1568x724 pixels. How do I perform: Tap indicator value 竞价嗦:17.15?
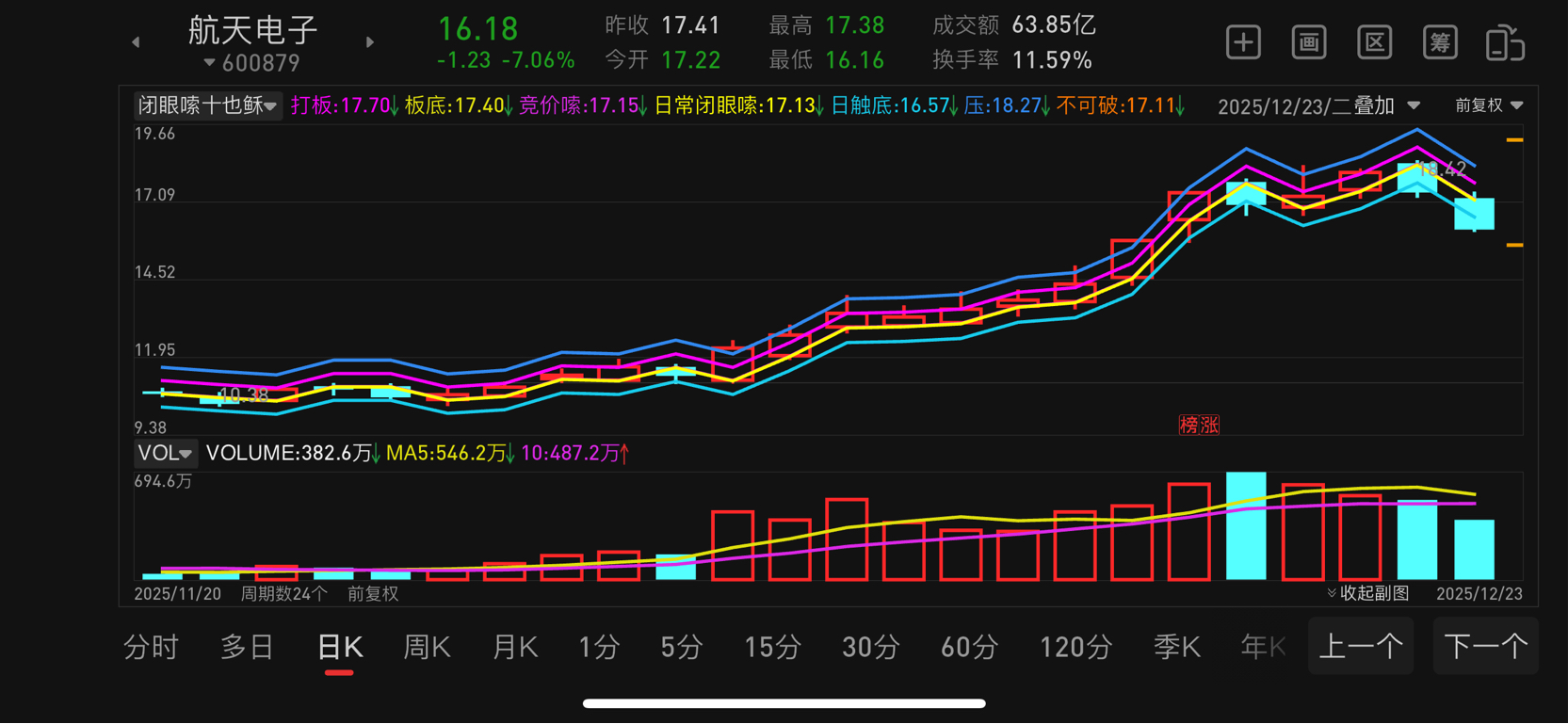pos(583,105)
